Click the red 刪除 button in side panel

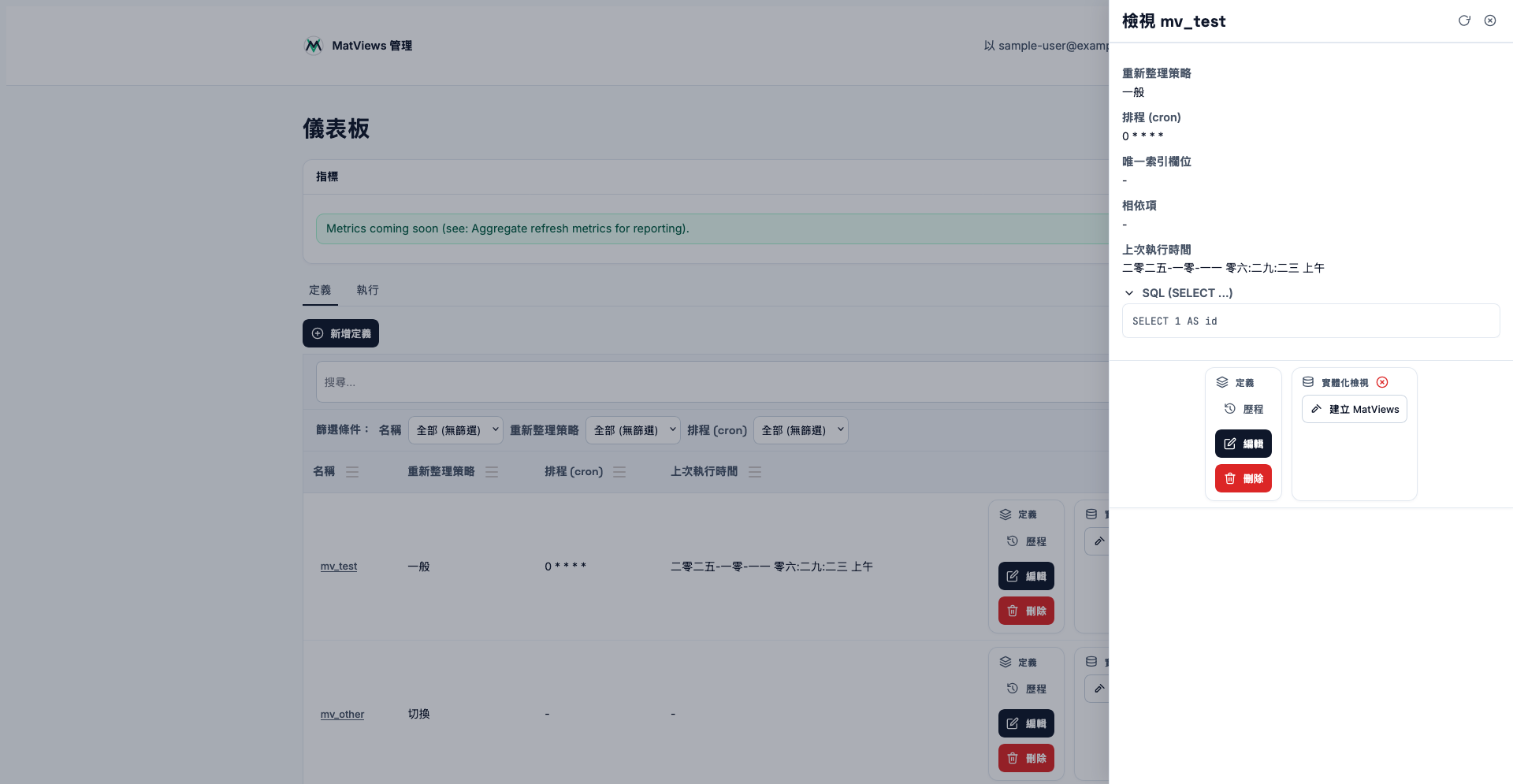[x=1243, y=478]
